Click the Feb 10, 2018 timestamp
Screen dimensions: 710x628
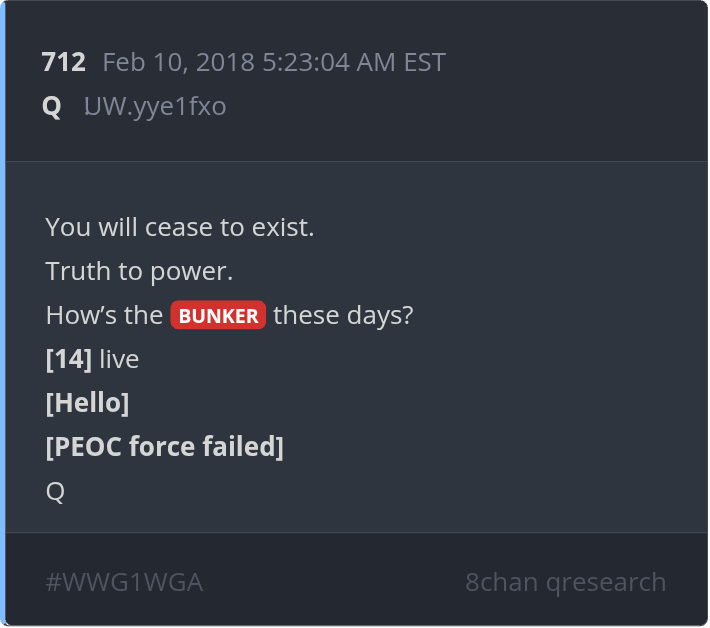tap(274, 63)
